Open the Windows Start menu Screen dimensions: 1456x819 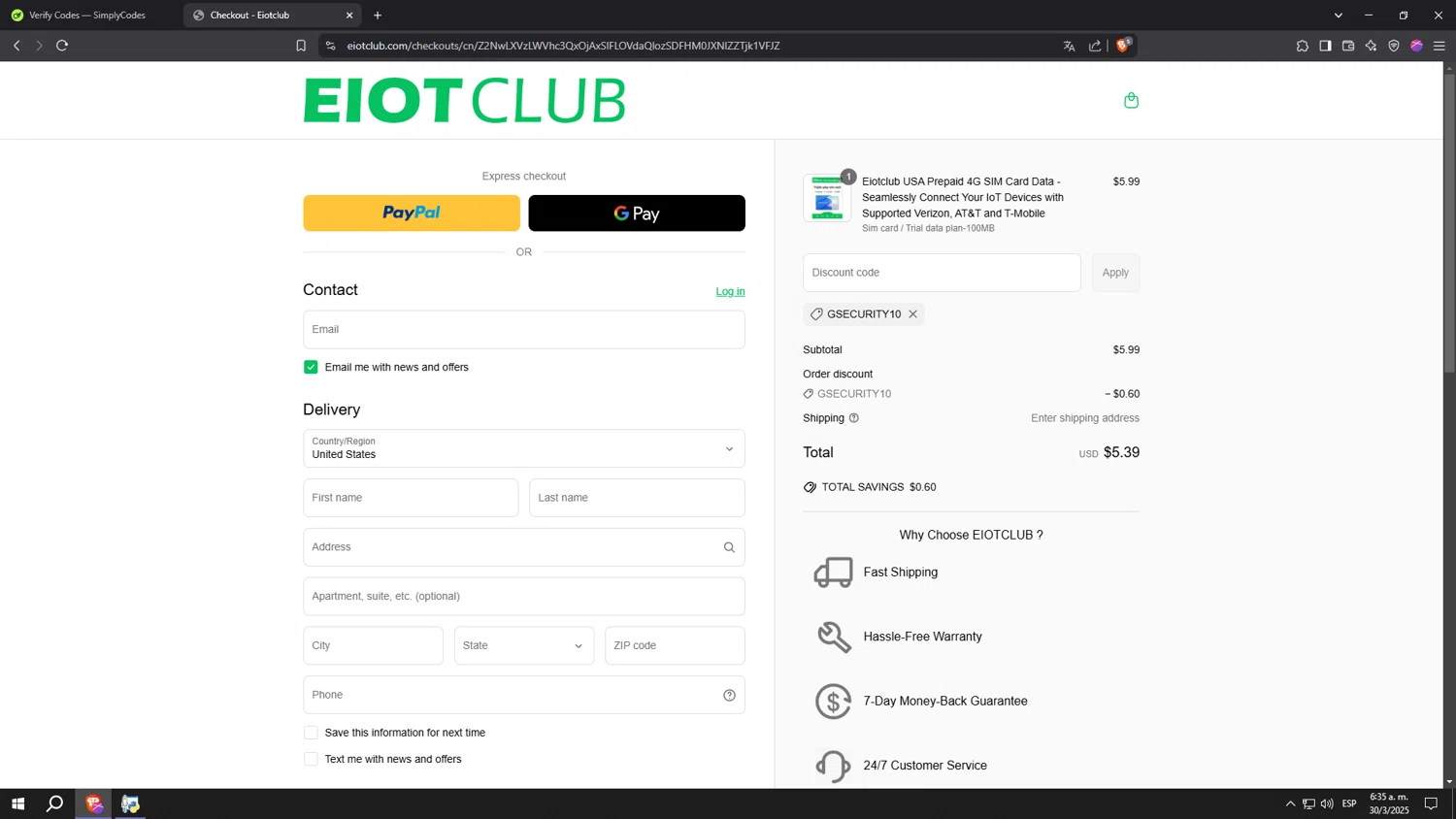[x=17, y=803]
